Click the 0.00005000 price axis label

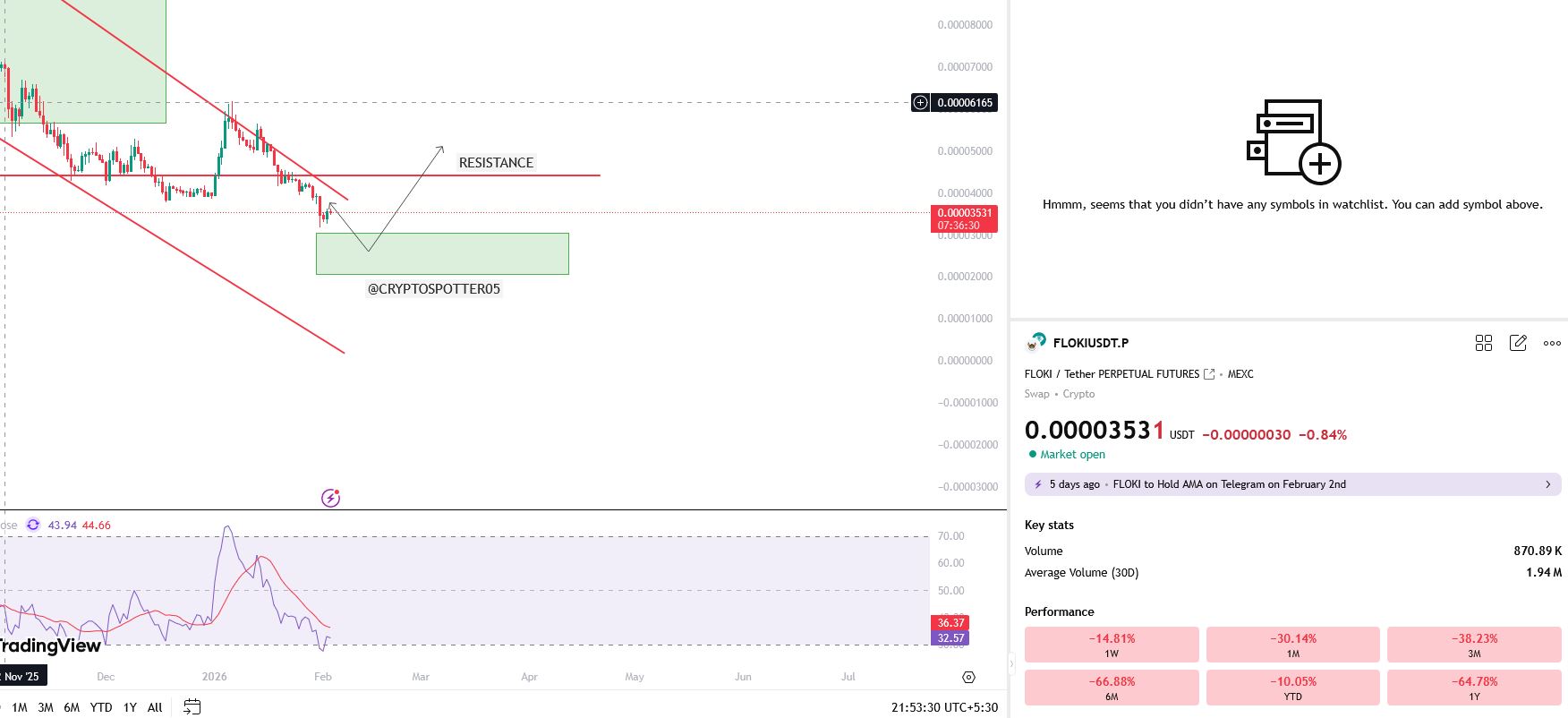coord(965,151)
